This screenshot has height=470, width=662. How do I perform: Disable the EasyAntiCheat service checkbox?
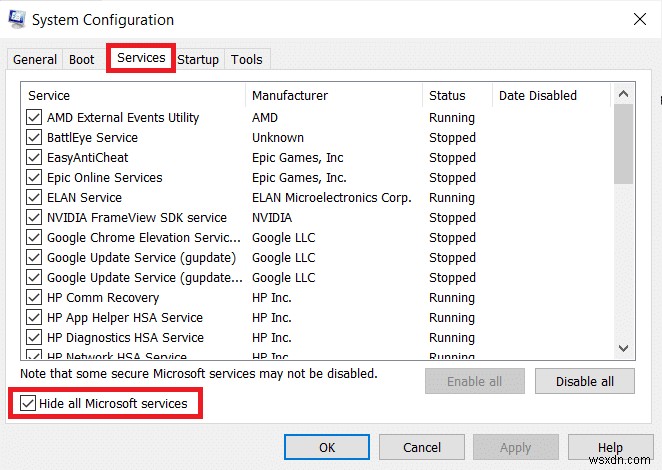(x=35, y=158)
